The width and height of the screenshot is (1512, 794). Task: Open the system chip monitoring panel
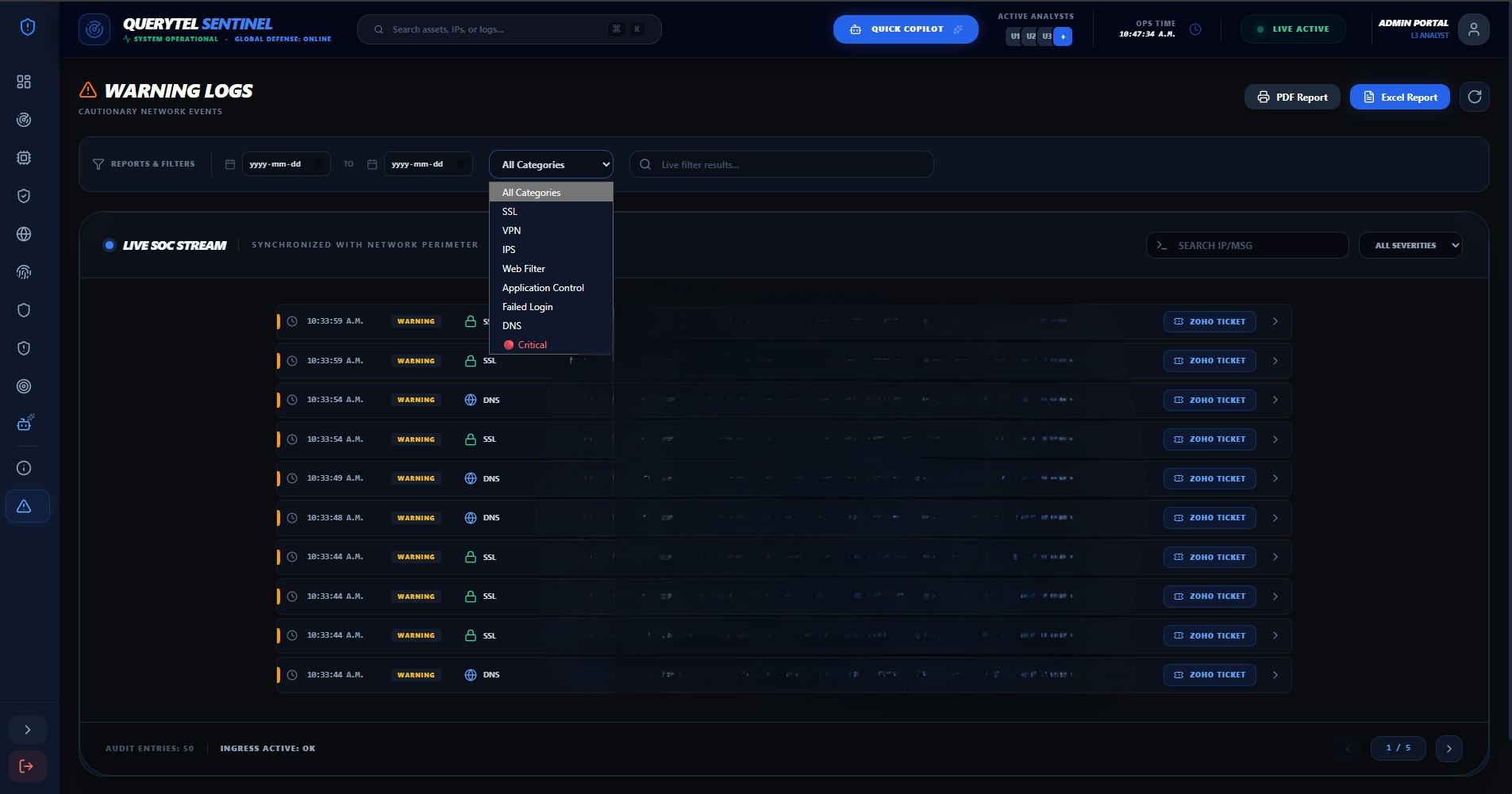click(x=25, y=158)
